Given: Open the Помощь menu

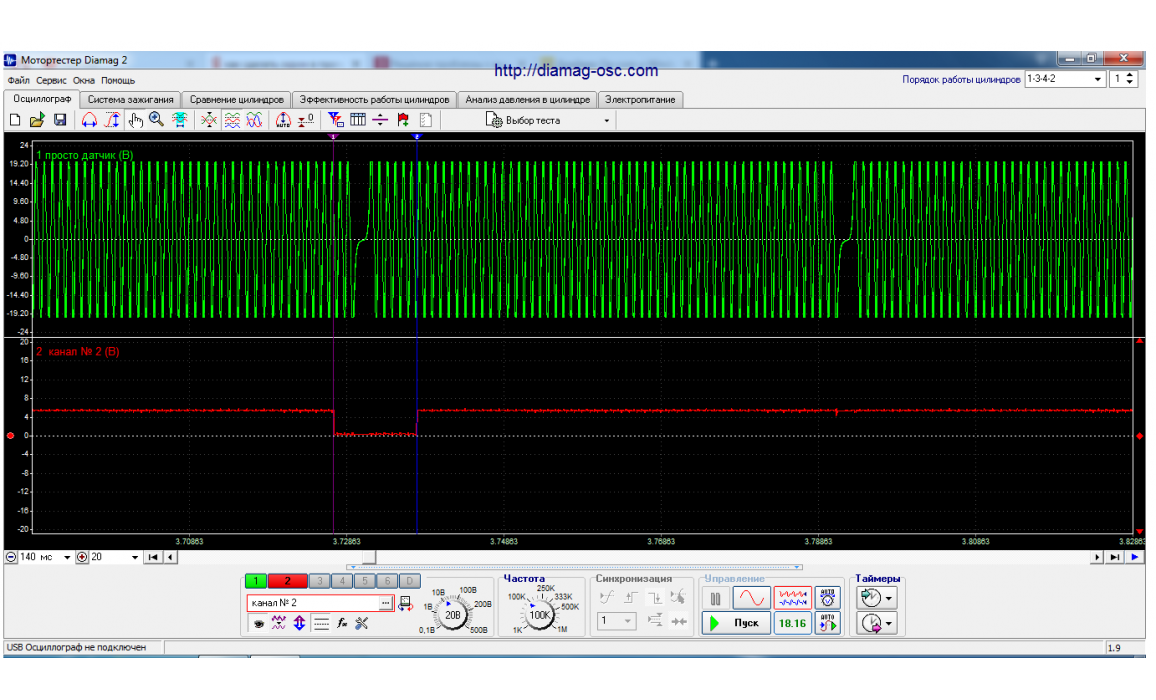Looking at the screenshot, I should pos(118,80).
